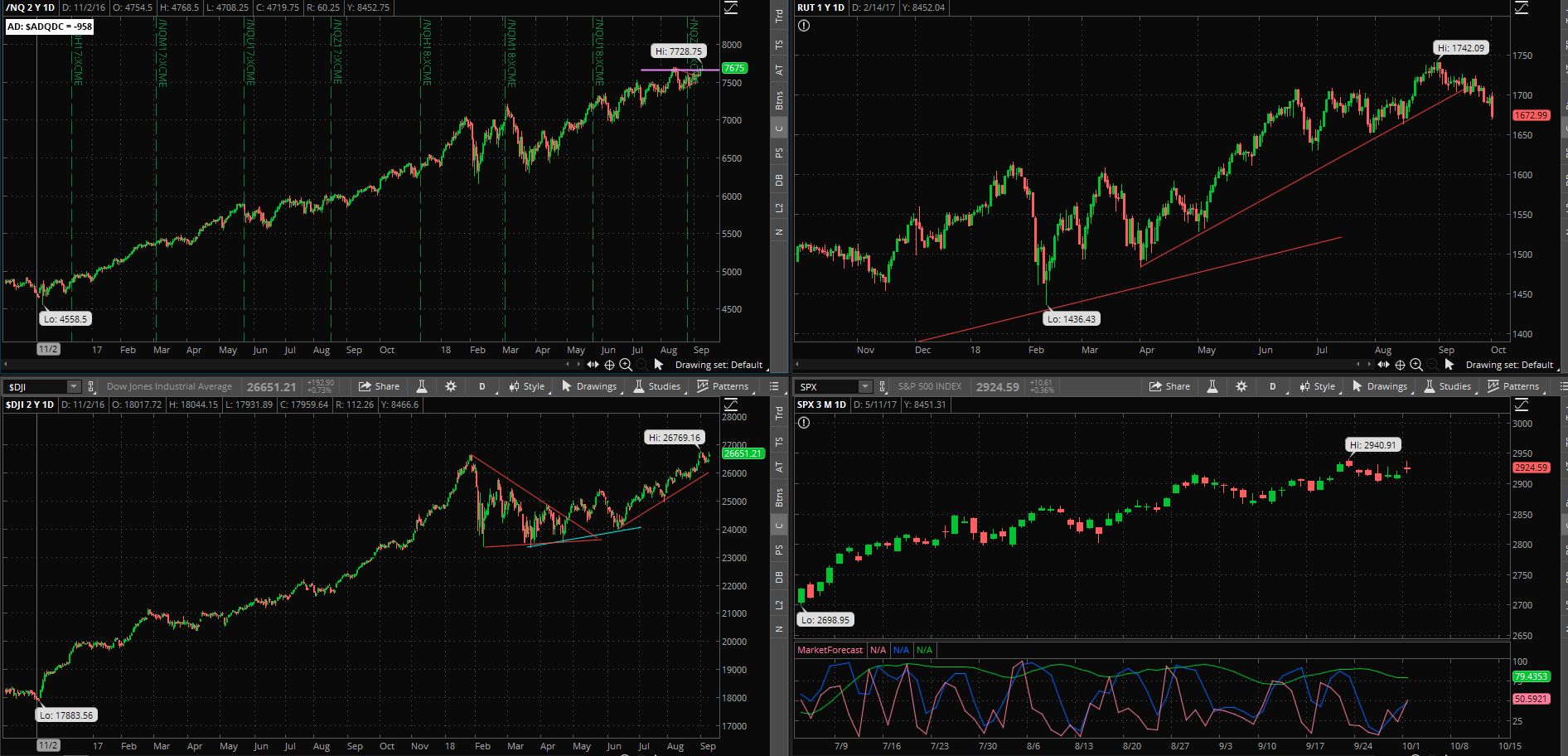This screenshot has width=1568, height=756.
Task: Click the Hi: 7728.75 bubble on the /NQ chart
Action: click(x=678, y=51)
